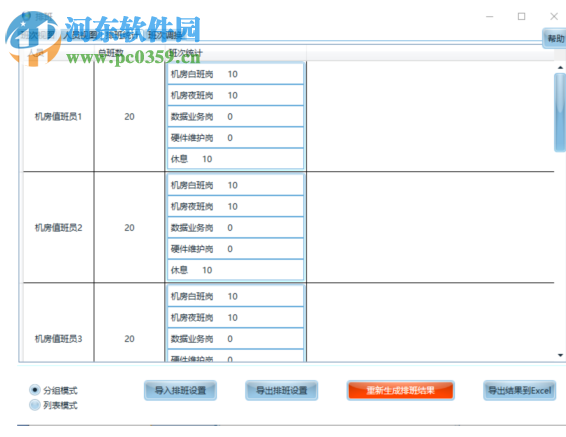
Task: Select 休息 10 row of 机房值班员1
Action: click(x=235, y=159)
